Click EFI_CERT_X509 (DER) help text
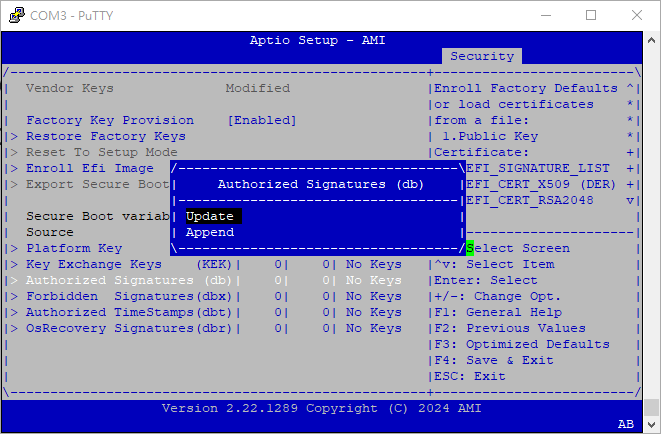Viewport: 661px width, 434px height. (541, 184)
